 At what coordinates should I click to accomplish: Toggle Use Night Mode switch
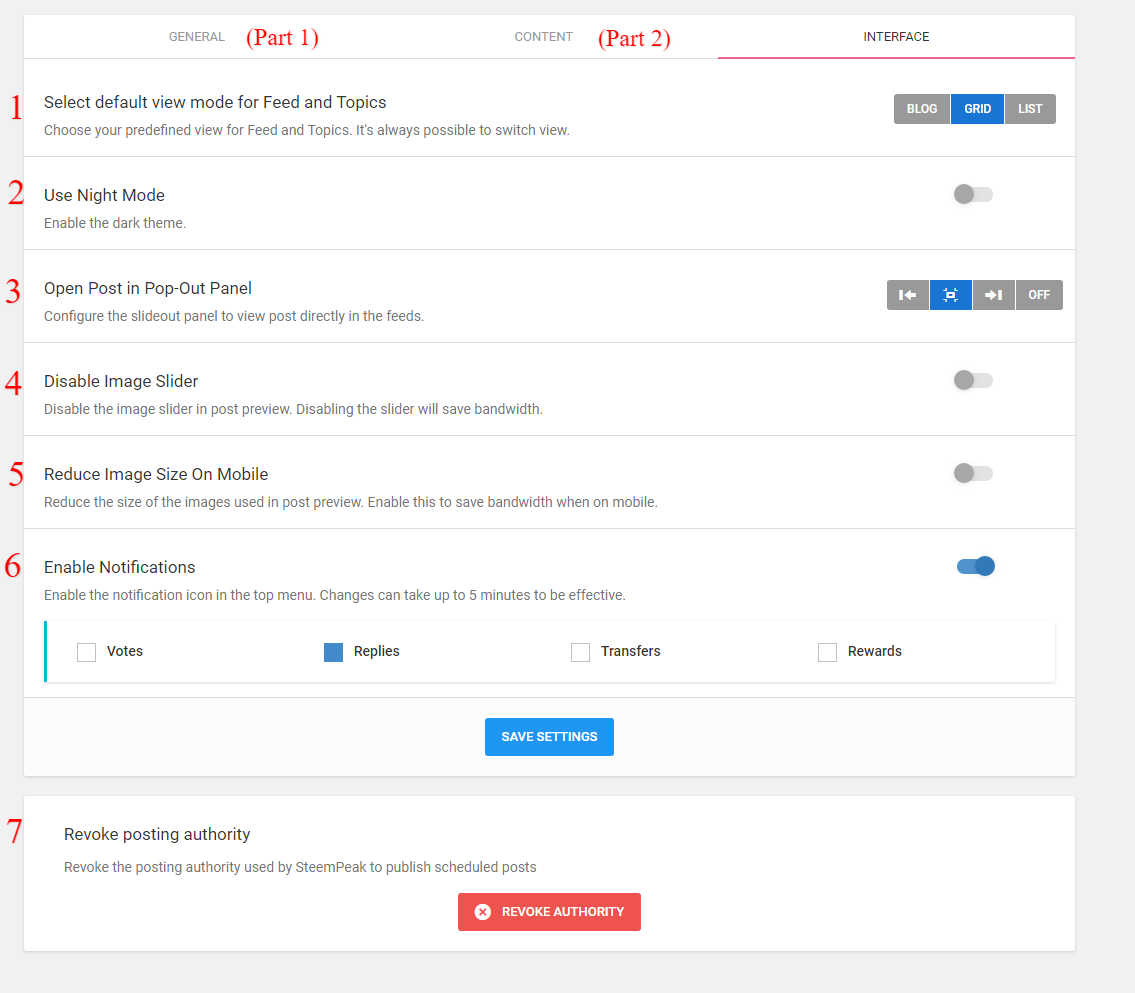(x=973, y=194)
